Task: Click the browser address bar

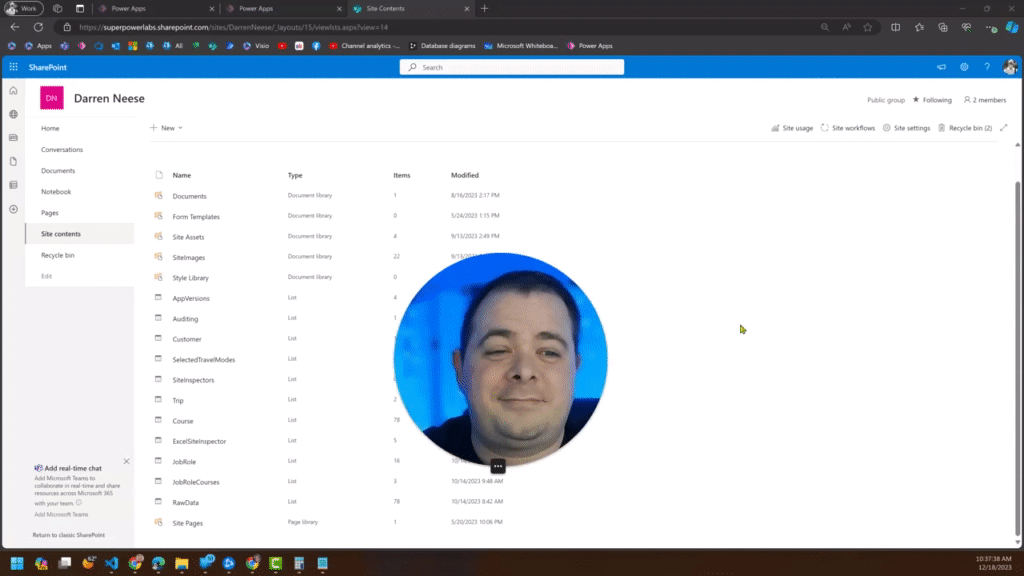Action: click(x=438, y=27)
